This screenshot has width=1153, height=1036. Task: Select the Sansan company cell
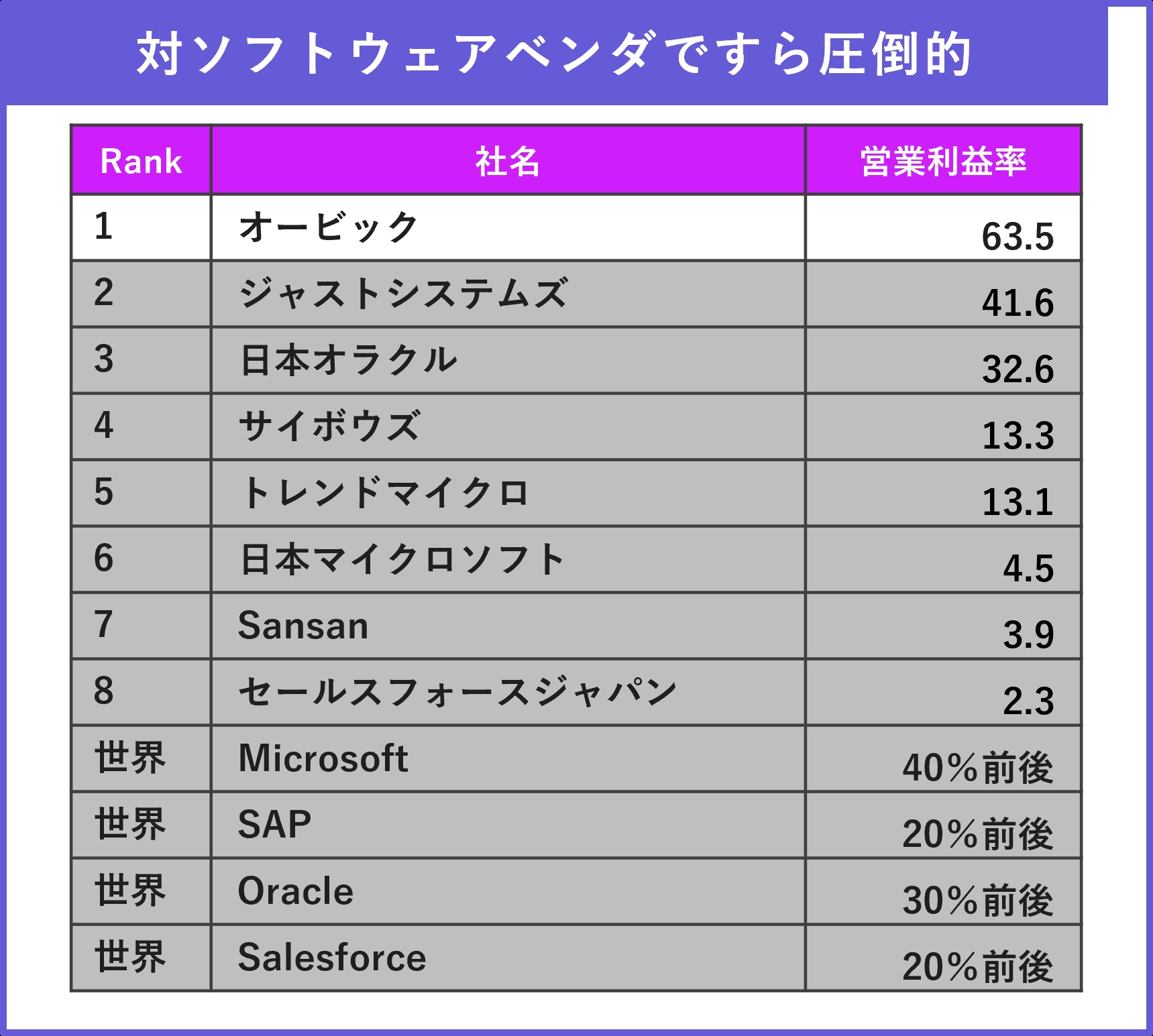click(x=303, y=626)
